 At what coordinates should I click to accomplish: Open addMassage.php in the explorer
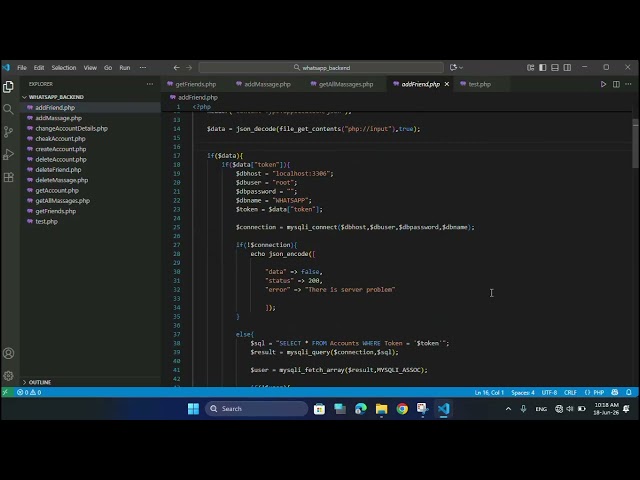(x=58, y=118)
